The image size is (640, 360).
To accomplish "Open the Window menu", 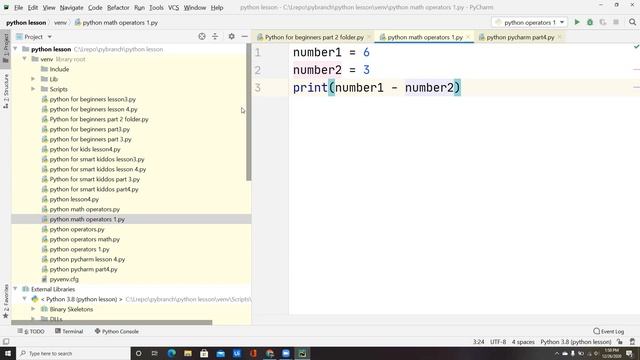I will [x=195, y=7].
